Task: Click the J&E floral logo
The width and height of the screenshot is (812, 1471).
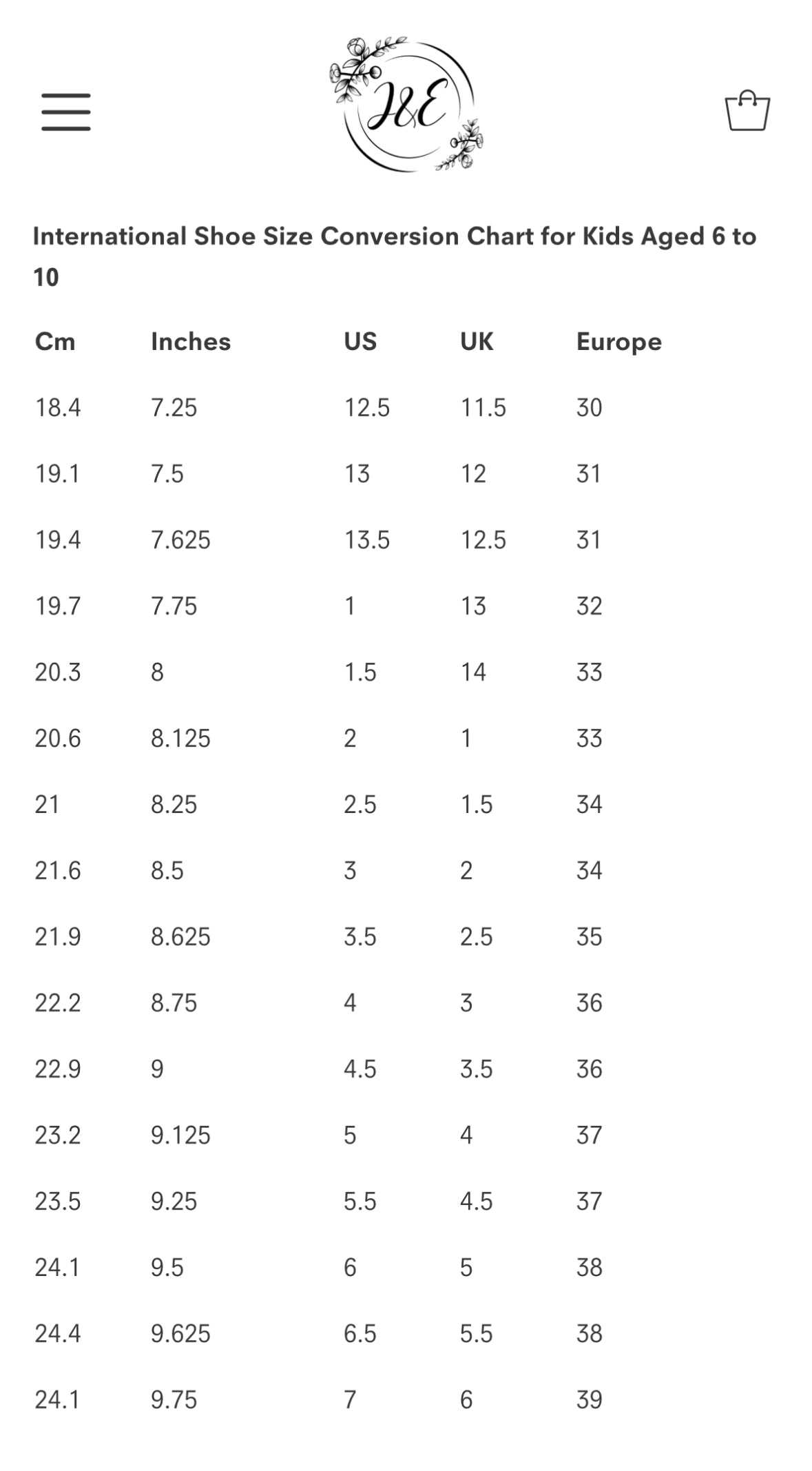Action: pos(406,105)
